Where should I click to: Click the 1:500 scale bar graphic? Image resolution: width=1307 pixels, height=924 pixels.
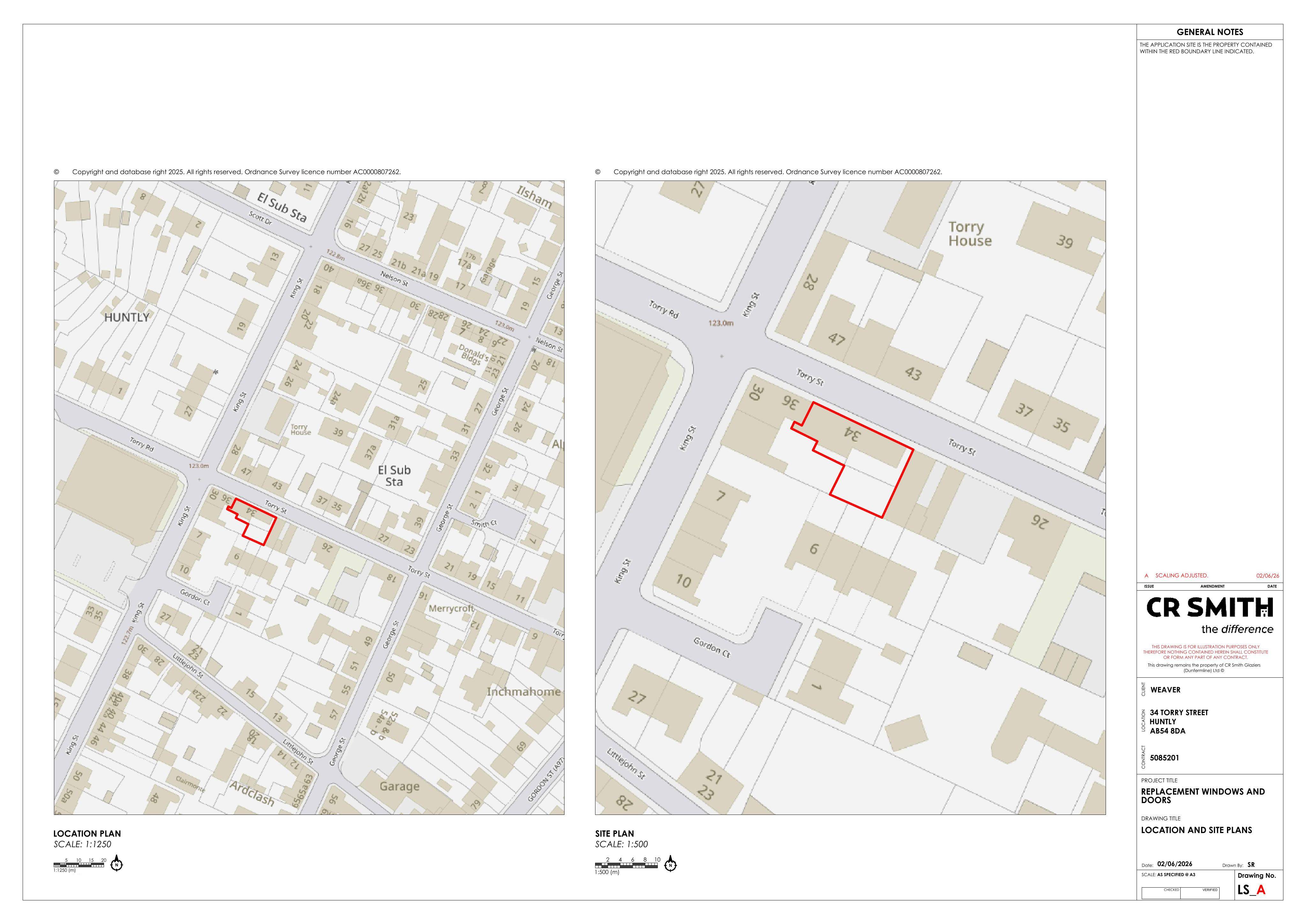tap(626, 865)
